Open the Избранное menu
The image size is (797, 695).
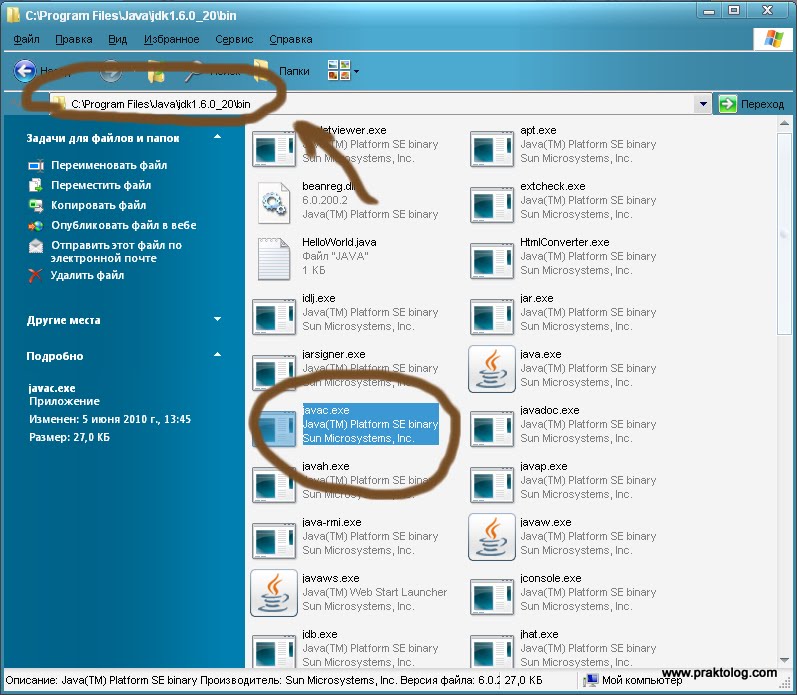[x=171, y=39]
